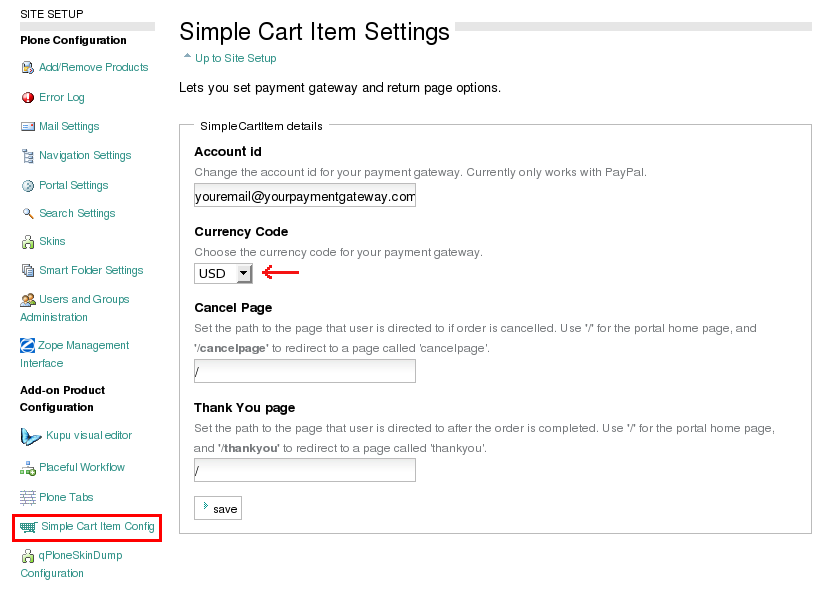
Task: Click the Skins icon
Action: point(28,242)
